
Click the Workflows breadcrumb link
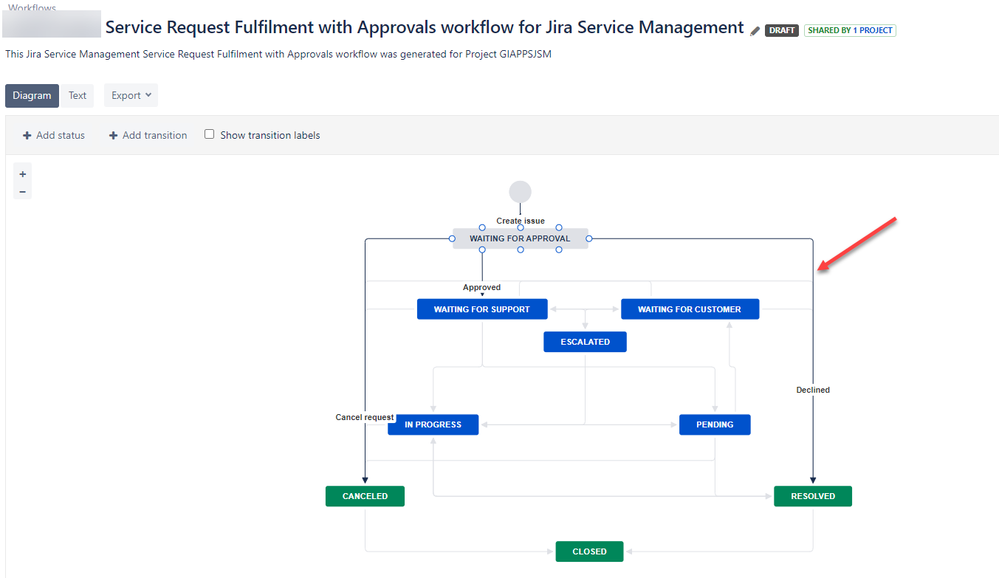click(32, 7)
